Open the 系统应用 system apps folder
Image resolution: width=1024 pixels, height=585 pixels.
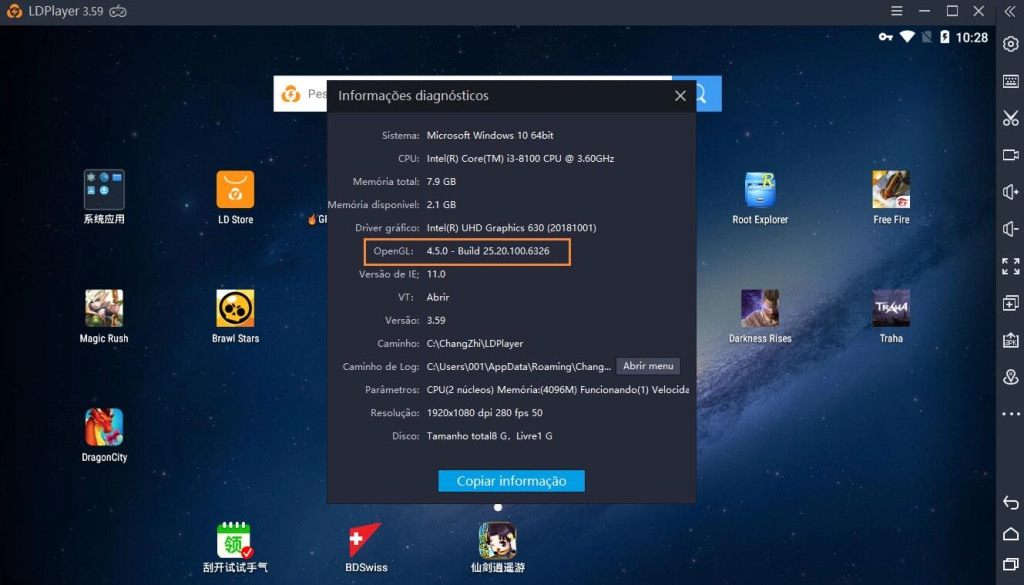(104, 197)
